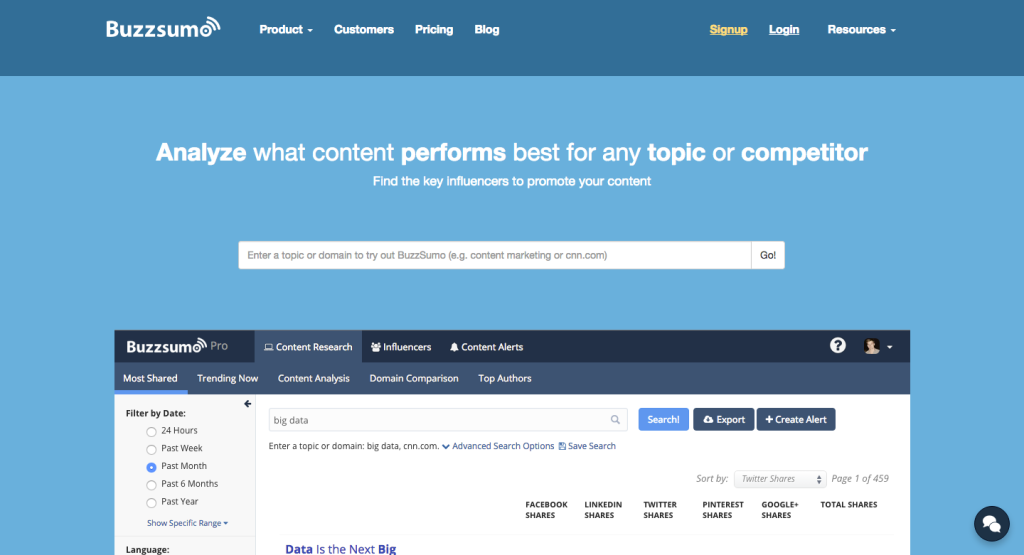Select the Most Shared sub-tab
Image resolution: width=1024 pixels, height=555 pixels.
click(x=150, y=378)
